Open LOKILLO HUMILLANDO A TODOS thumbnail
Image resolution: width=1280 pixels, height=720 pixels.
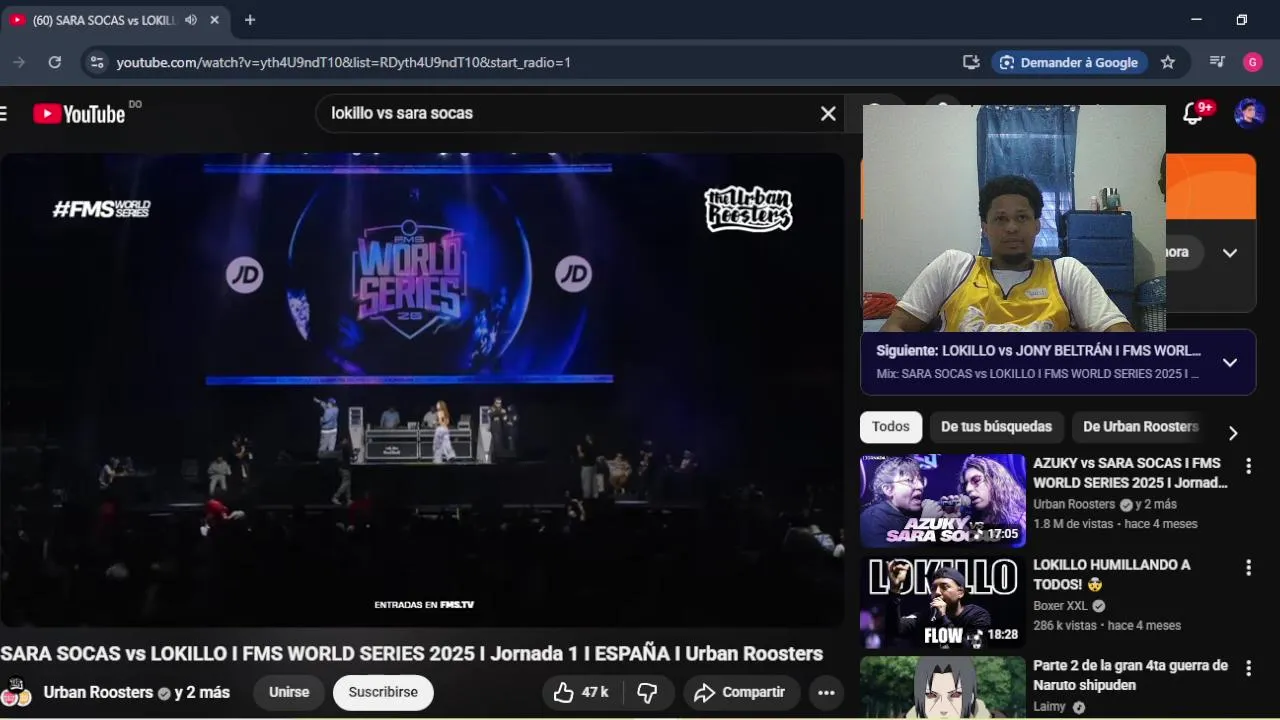coord(943,603)
